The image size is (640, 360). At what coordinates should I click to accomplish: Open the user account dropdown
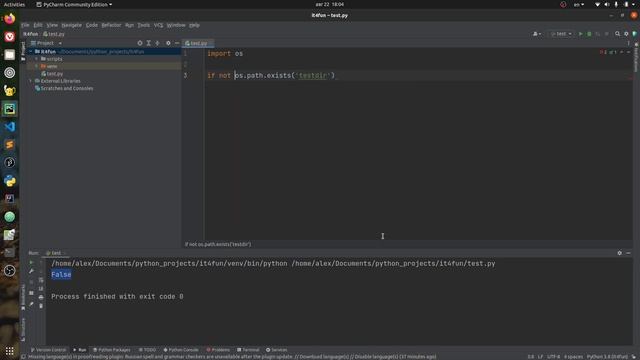(537, 34)
